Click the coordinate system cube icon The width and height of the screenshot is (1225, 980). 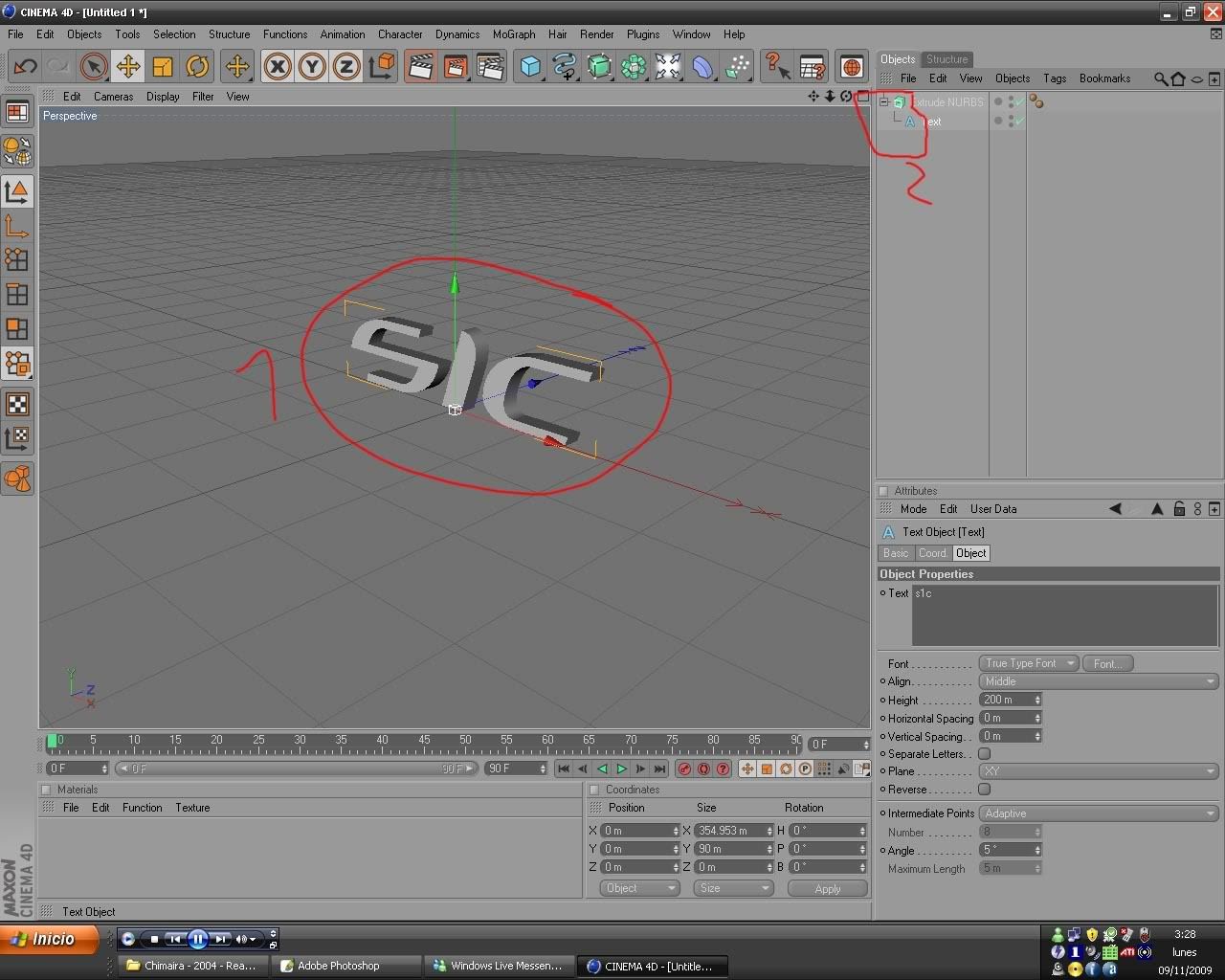[382, 66]
